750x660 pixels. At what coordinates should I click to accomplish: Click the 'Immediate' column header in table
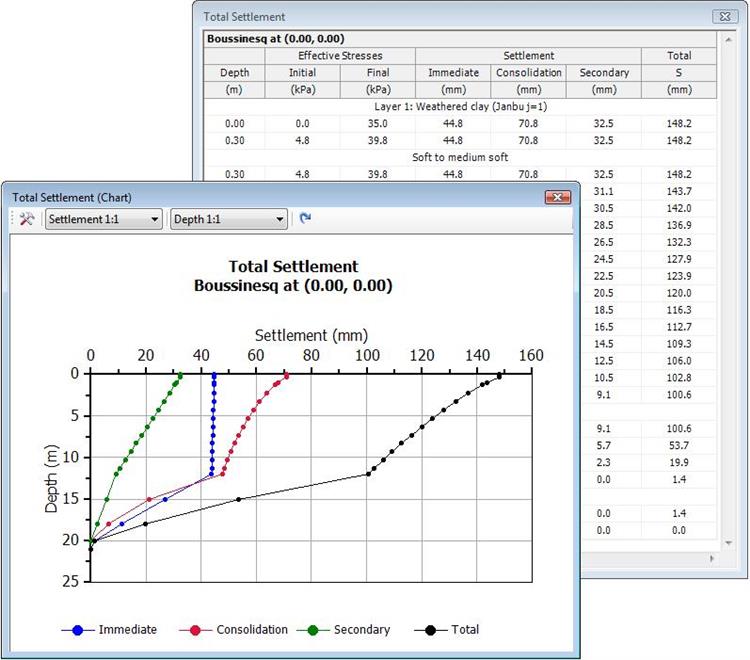453,73
